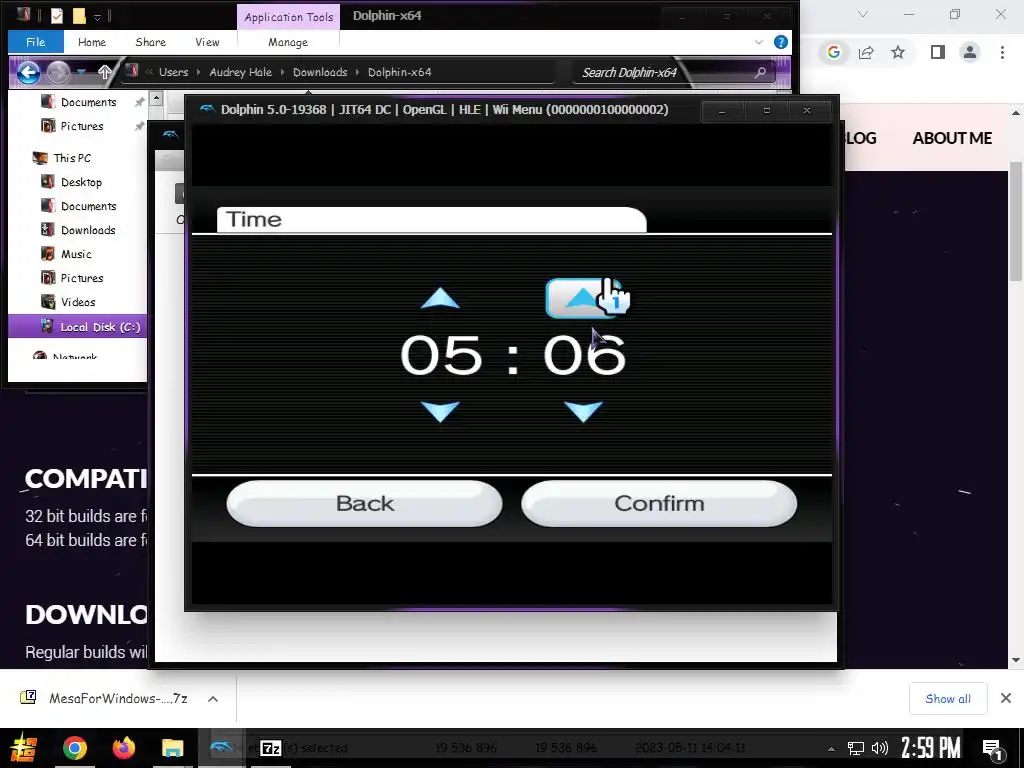Click Audrey Hale in the address breadcrumb
Screen dimensions: 1024x768
coord(240,72)
